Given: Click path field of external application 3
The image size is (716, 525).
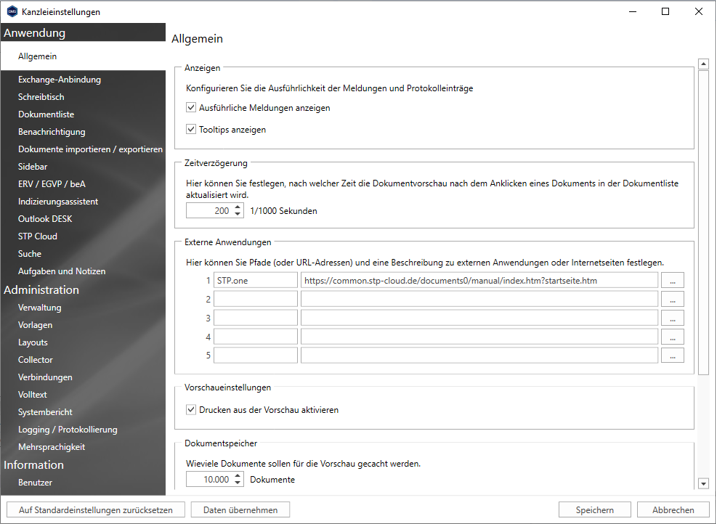Looking at the screenshot, I should [479, 318].
